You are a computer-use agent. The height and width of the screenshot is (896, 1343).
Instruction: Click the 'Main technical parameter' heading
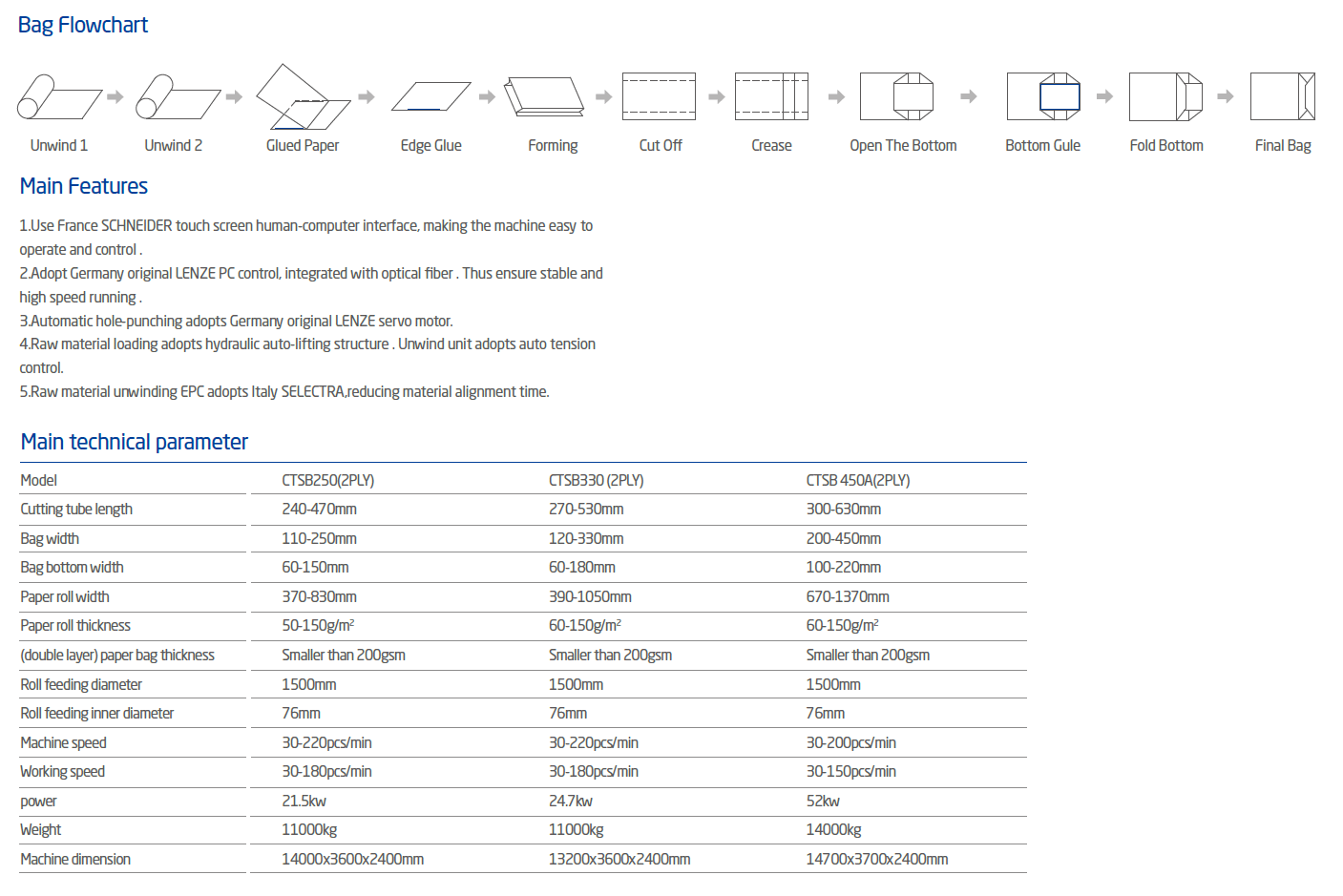click(x=135, y=442)
